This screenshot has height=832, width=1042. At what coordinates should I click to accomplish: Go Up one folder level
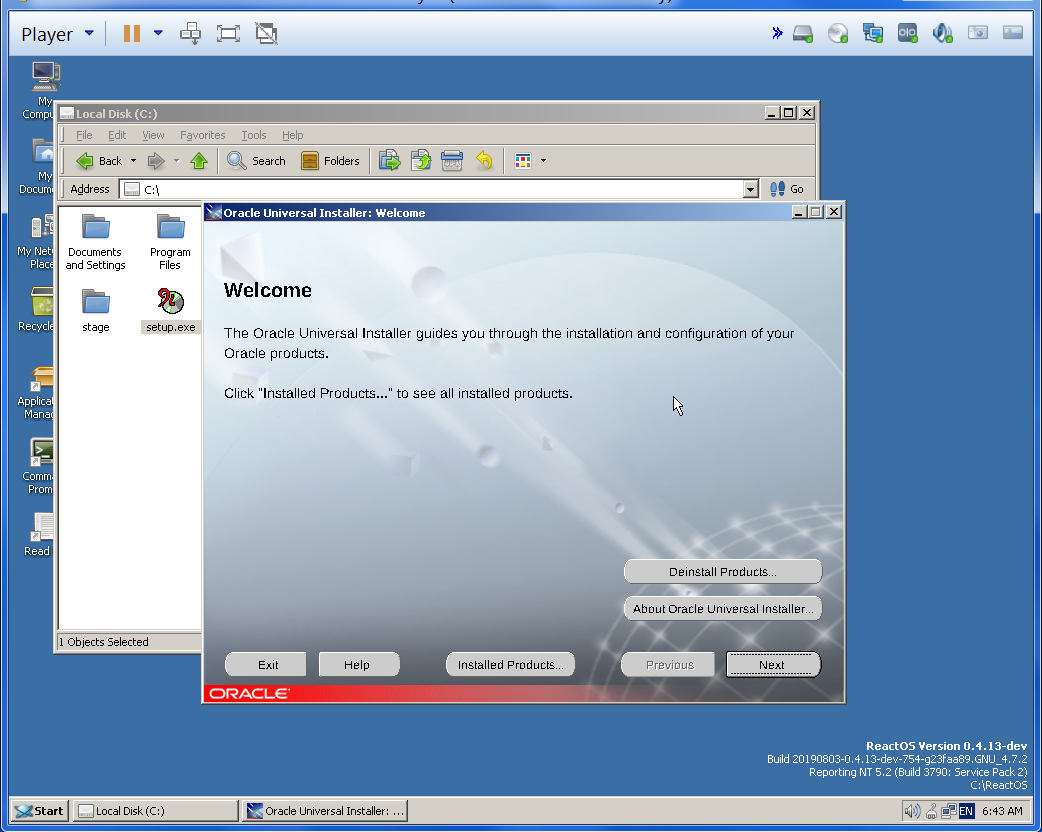pos(199,161)
